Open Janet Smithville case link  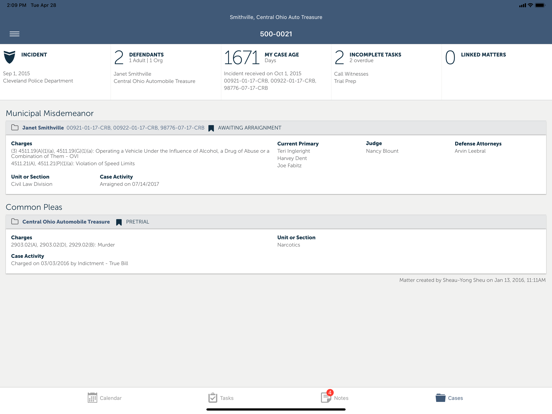pyautogui.click(x=43, y=128)
